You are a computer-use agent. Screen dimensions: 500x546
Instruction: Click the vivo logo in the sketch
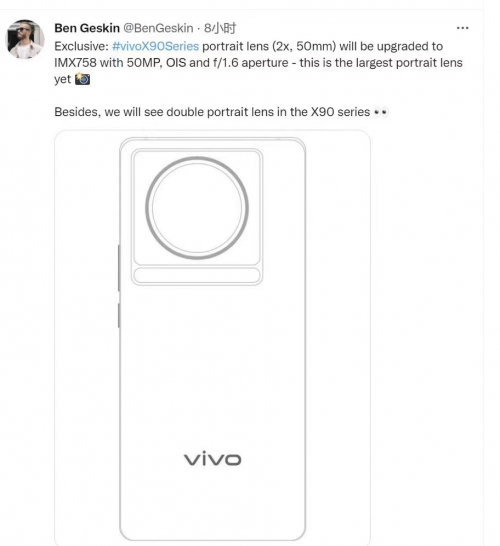coord(212,459)
